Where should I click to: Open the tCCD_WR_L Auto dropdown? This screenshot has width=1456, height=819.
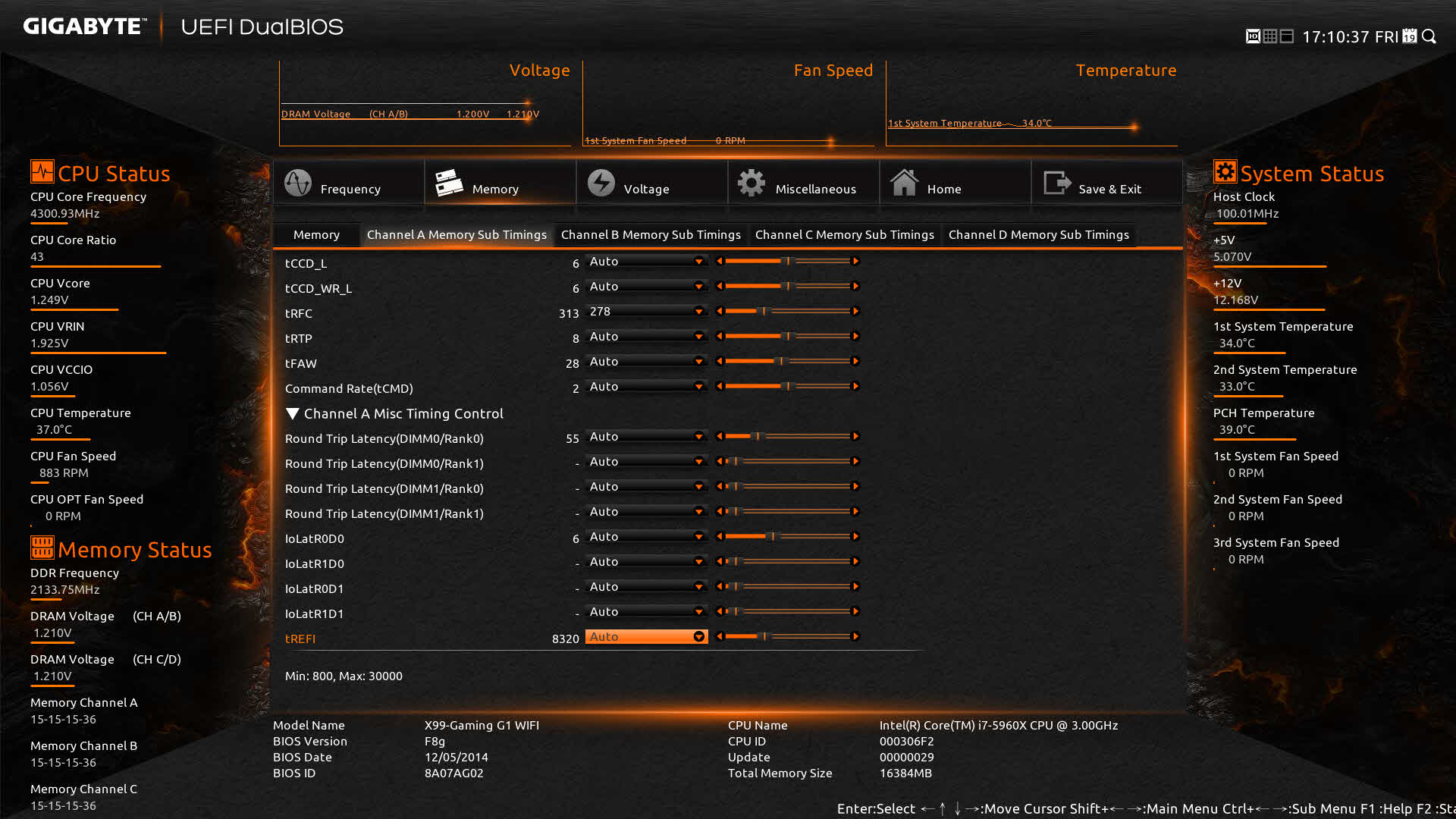[x=646, y=286]
